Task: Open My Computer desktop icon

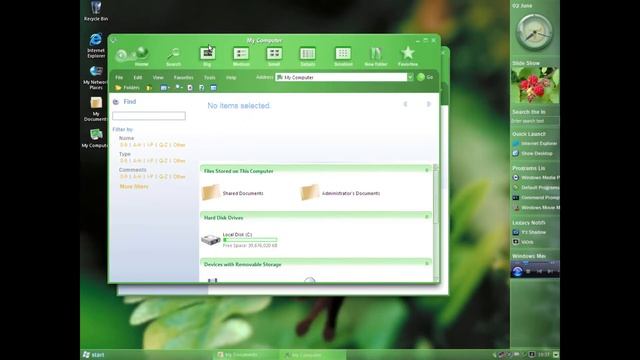Action: [96, 138]
